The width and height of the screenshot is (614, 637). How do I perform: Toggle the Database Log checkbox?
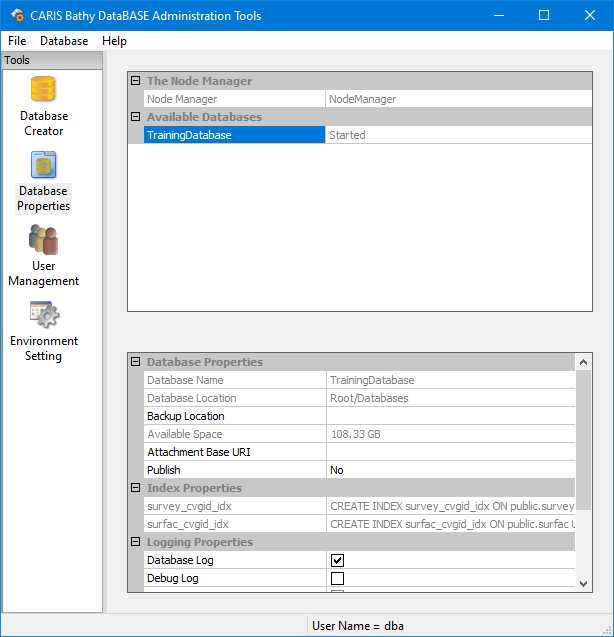[337, 561]
